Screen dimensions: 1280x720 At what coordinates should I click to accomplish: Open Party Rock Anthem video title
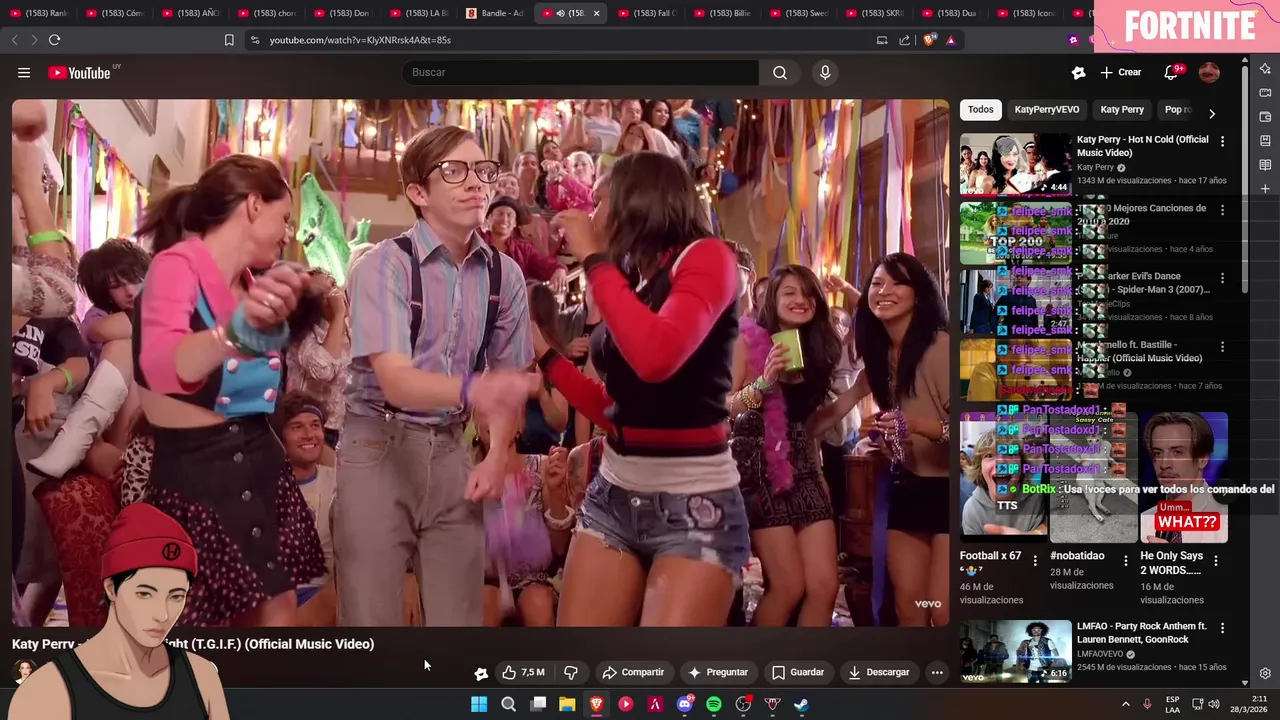[1141, 633]
